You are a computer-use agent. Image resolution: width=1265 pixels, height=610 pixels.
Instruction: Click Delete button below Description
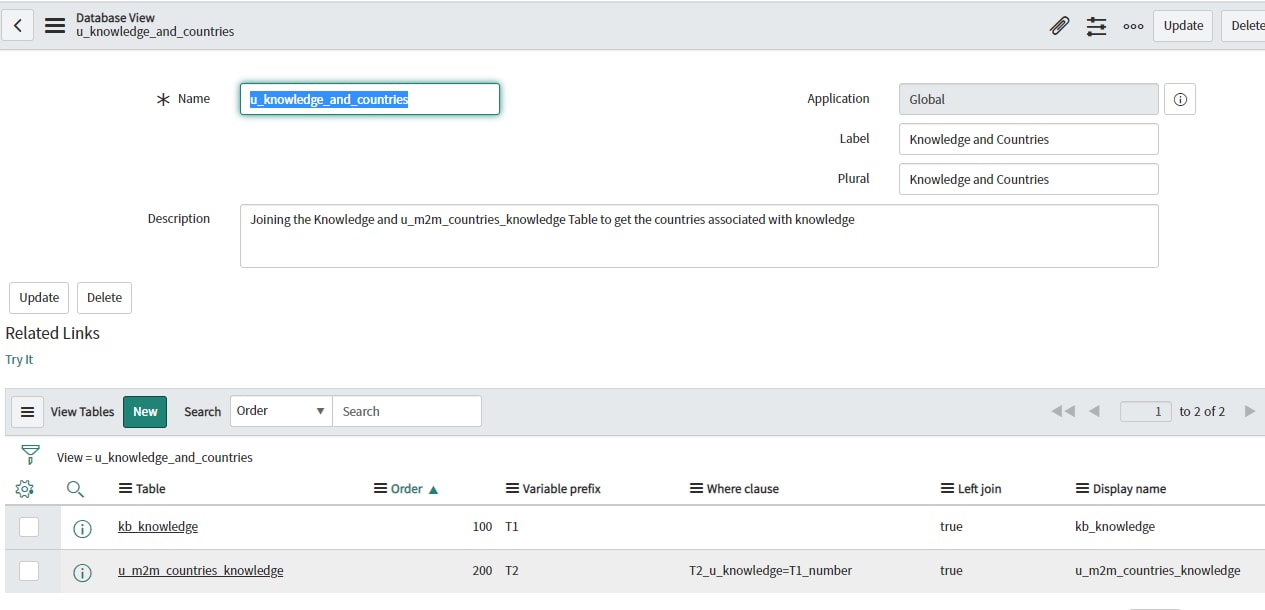tap(104, 298)
